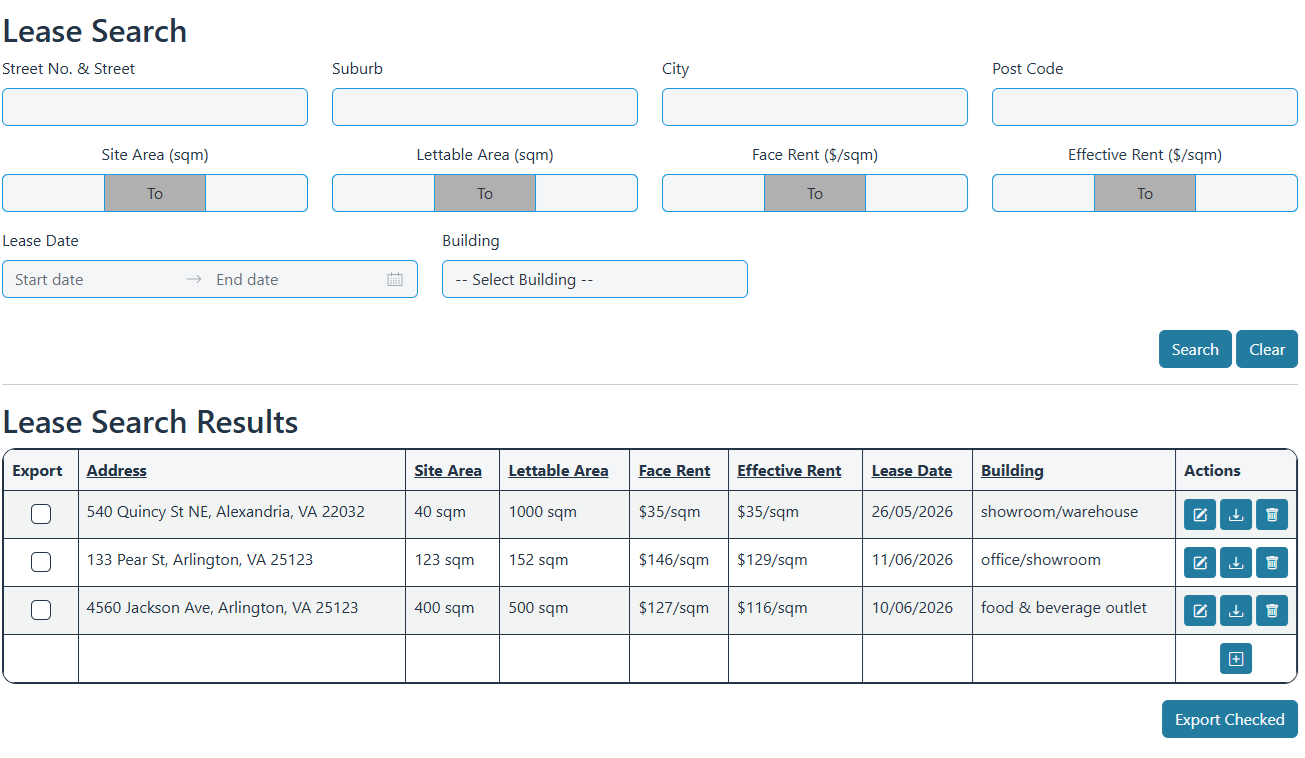Edit the 133 Pear St lease
This screenshot has height=758, width=1305.
(x=1200, y=563)
